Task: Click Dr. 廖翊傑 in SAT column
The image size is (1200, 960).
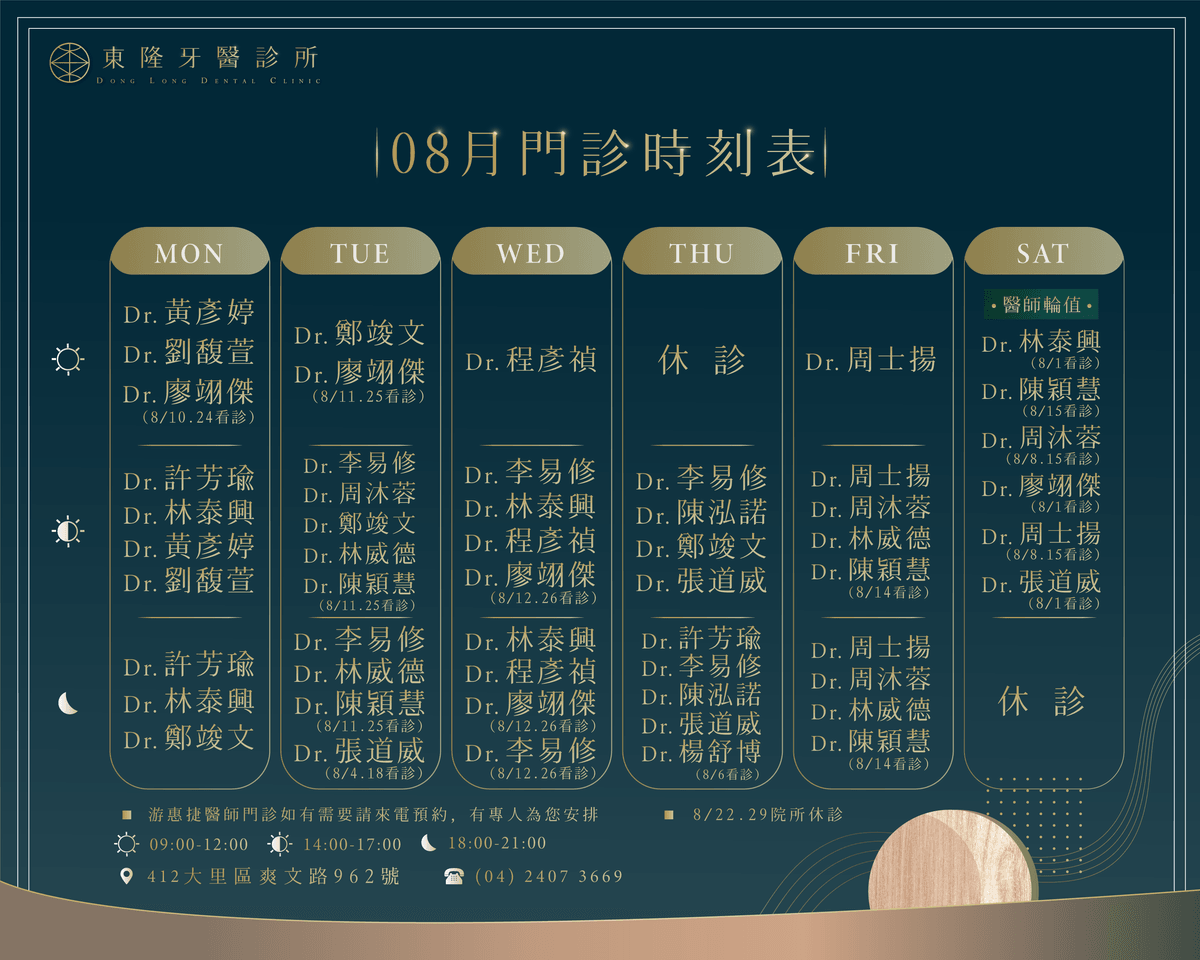Action: pos(1042,487)
